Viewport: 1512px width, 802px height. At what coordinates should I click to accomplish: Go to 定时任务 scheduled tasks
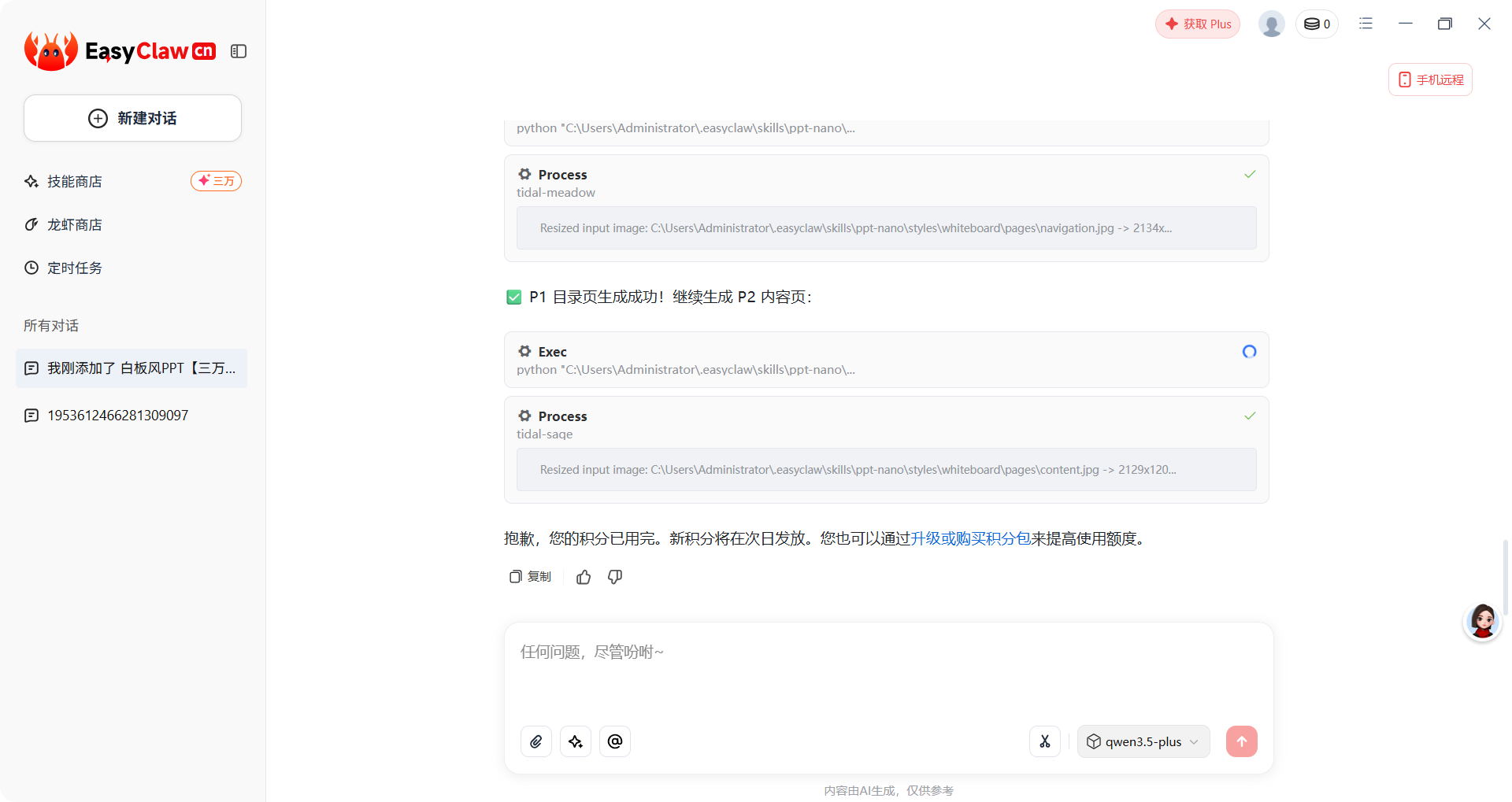pyautogui.click(x=75, y=268)
